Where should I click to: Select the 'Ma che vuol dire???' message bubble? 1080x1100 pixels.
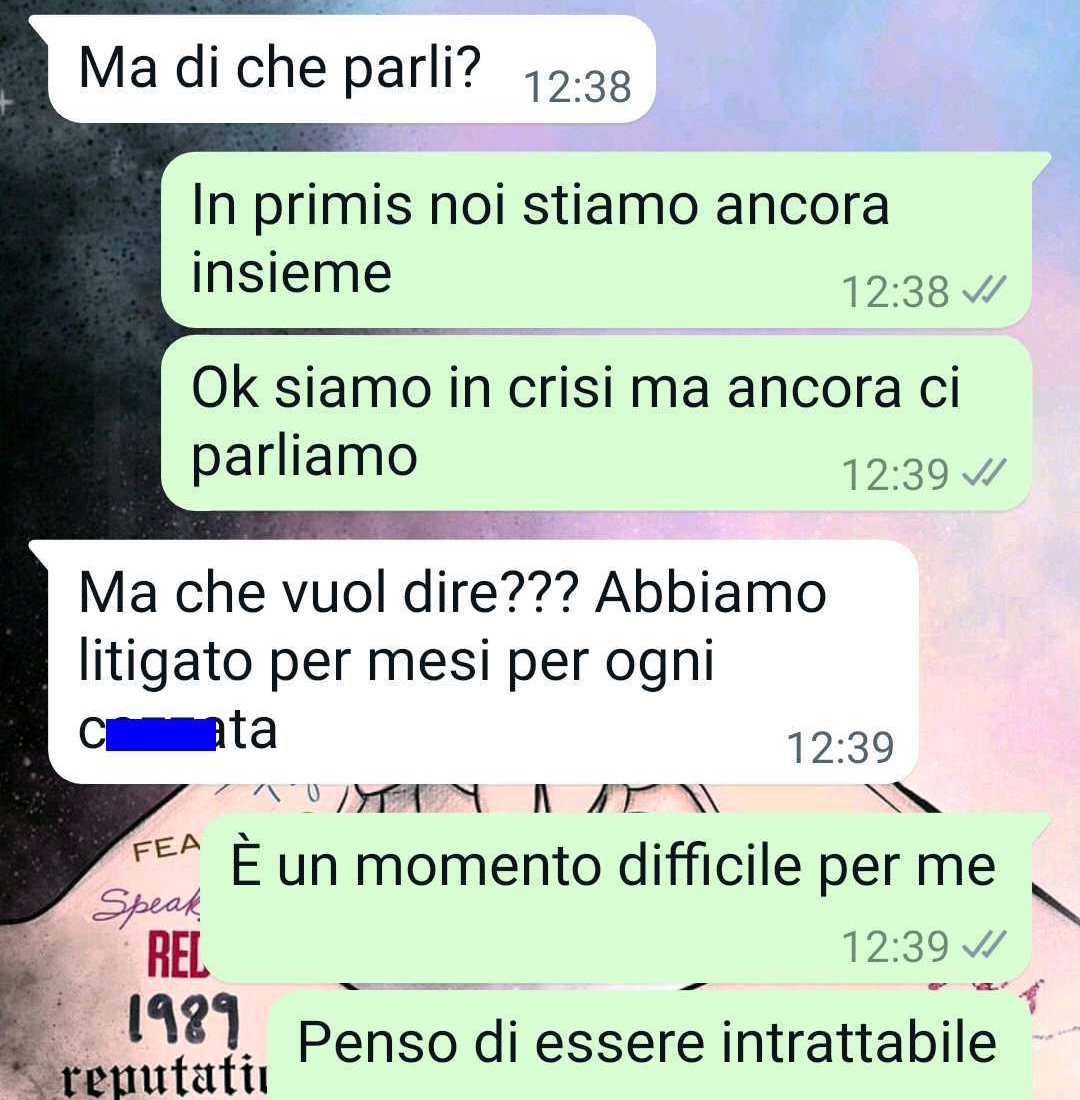coord(483,662)
